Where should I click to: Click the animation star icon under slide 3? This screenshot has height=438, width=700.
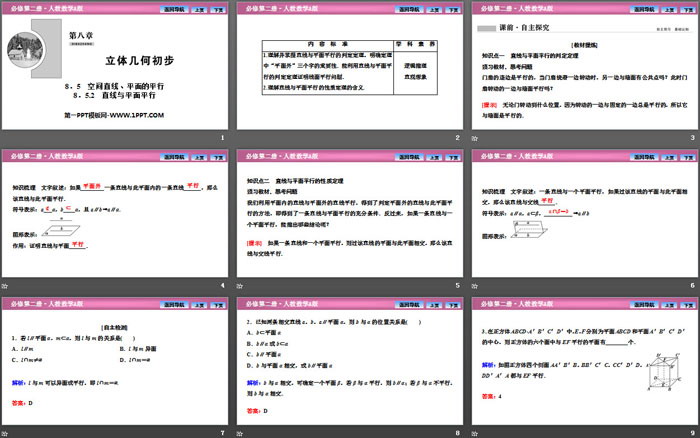click(x=475, y=138)
